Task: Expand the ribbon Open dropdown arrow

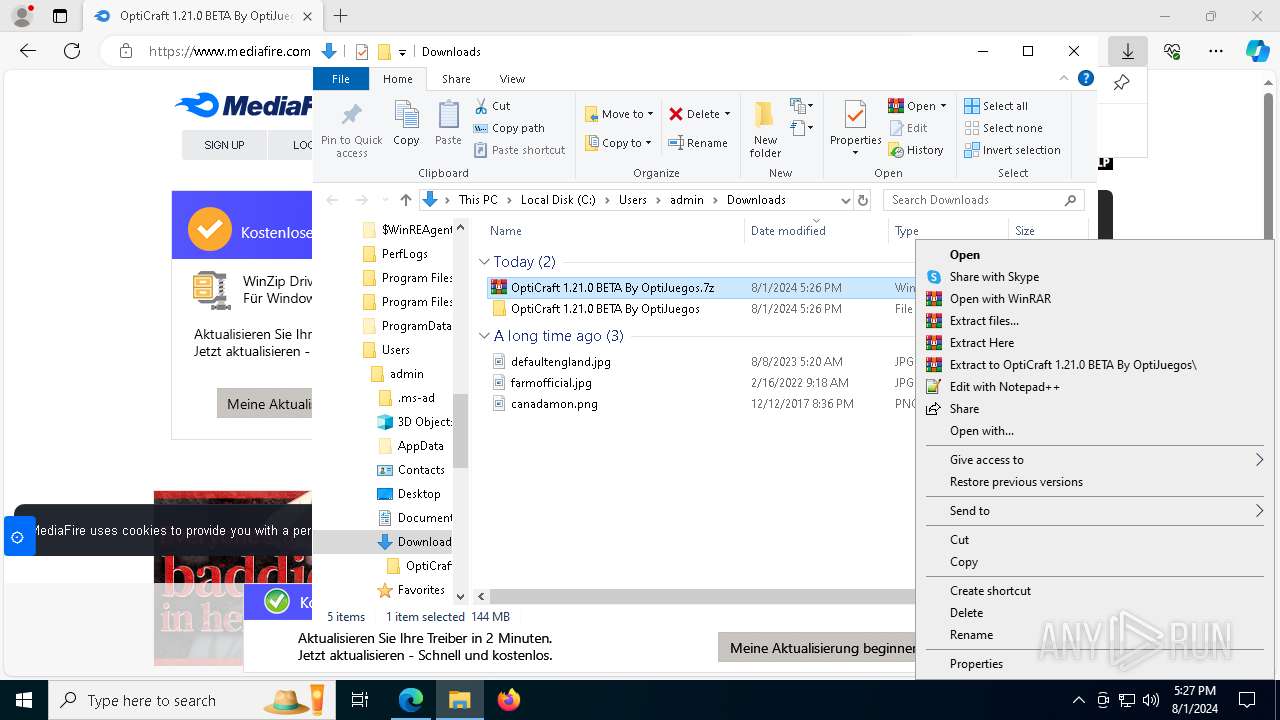Action: click(943, 106)
